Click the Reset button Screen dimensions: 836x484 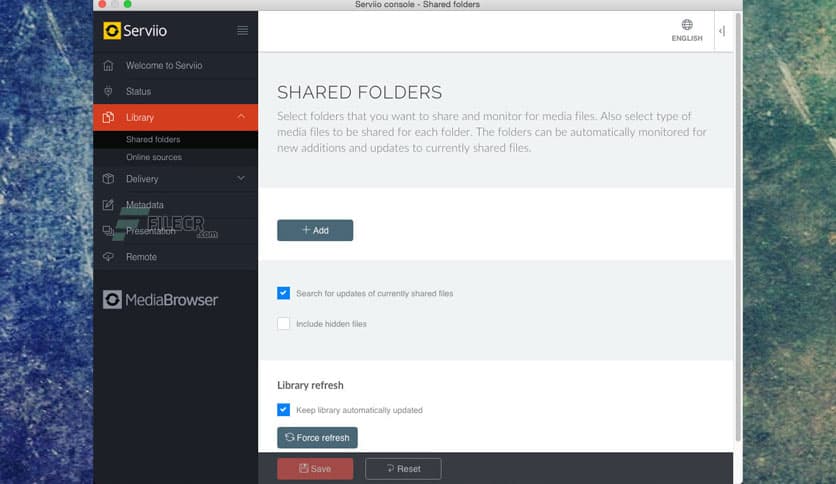click(x=403, y=469)
